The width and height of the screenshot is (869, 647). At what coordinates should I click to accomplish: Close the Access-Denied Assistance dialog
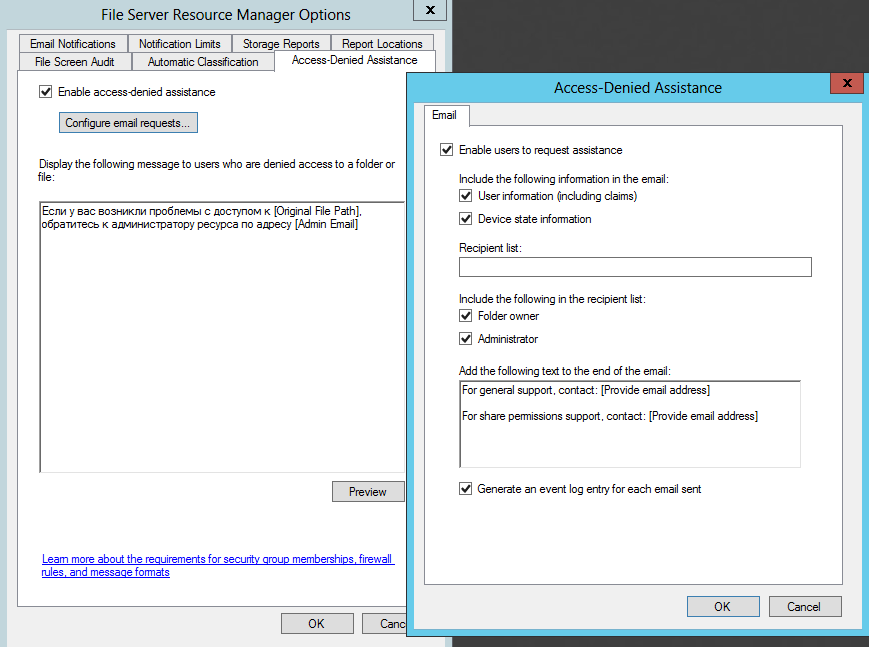click(846, 84)
